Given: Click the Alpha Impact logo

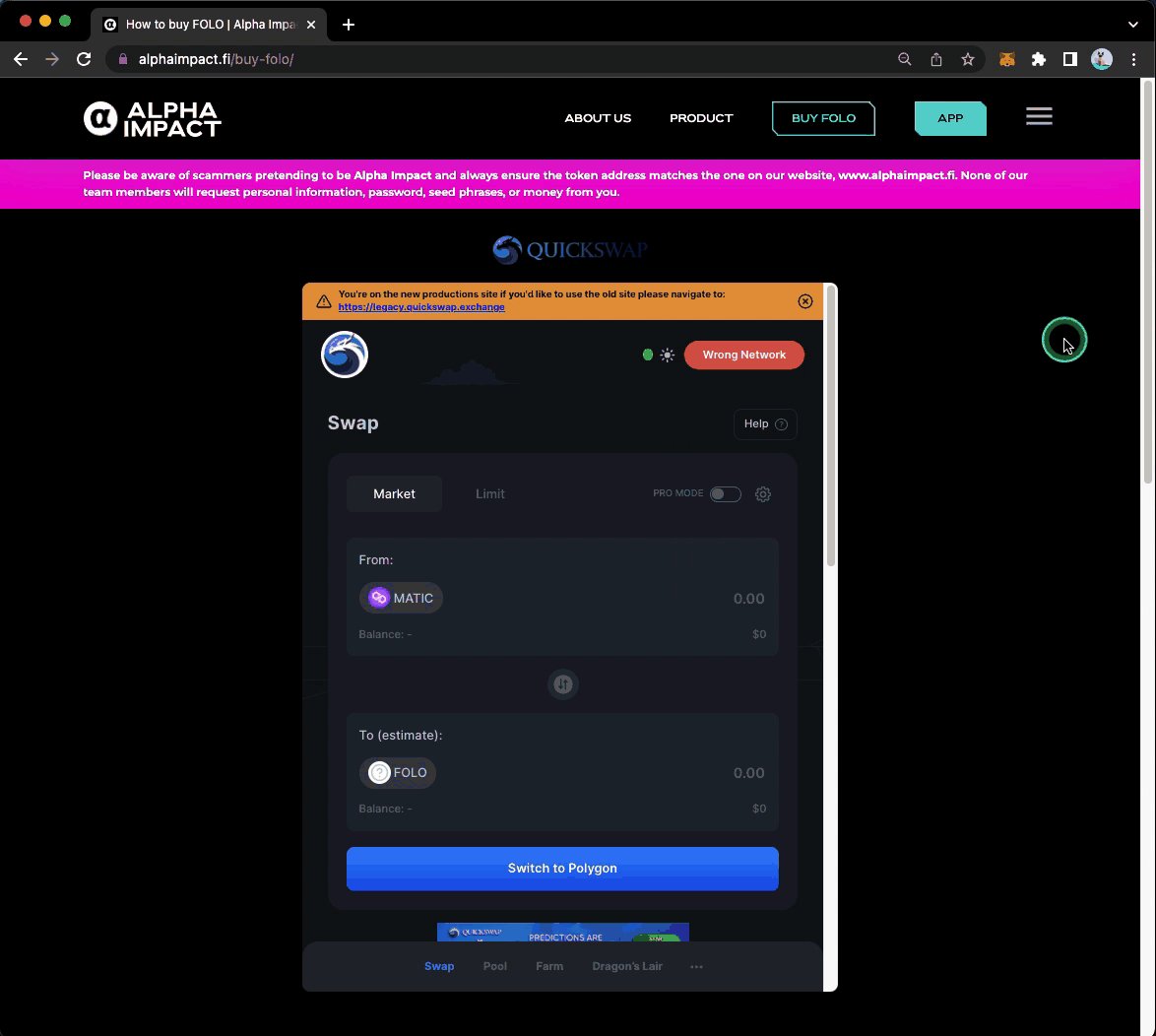Looking at the screenshot, I should pos(152,119).
